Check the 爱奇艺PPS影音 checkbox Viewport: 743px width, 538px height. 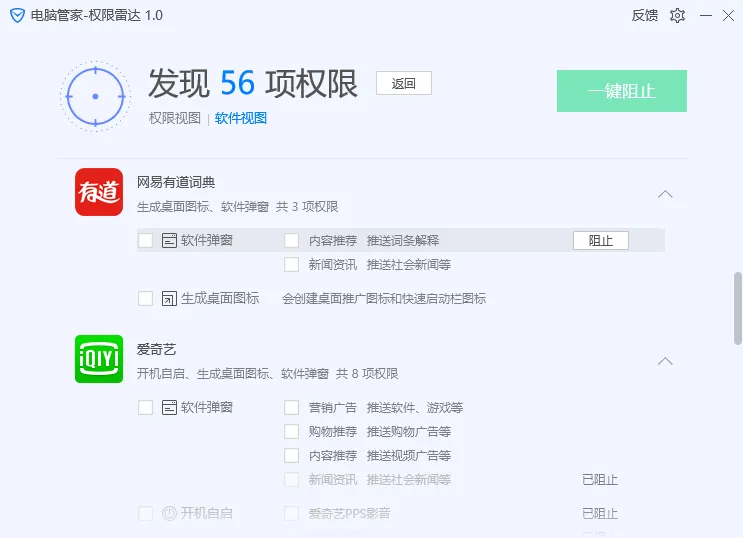pyautogui.click(x=291, y=513)
